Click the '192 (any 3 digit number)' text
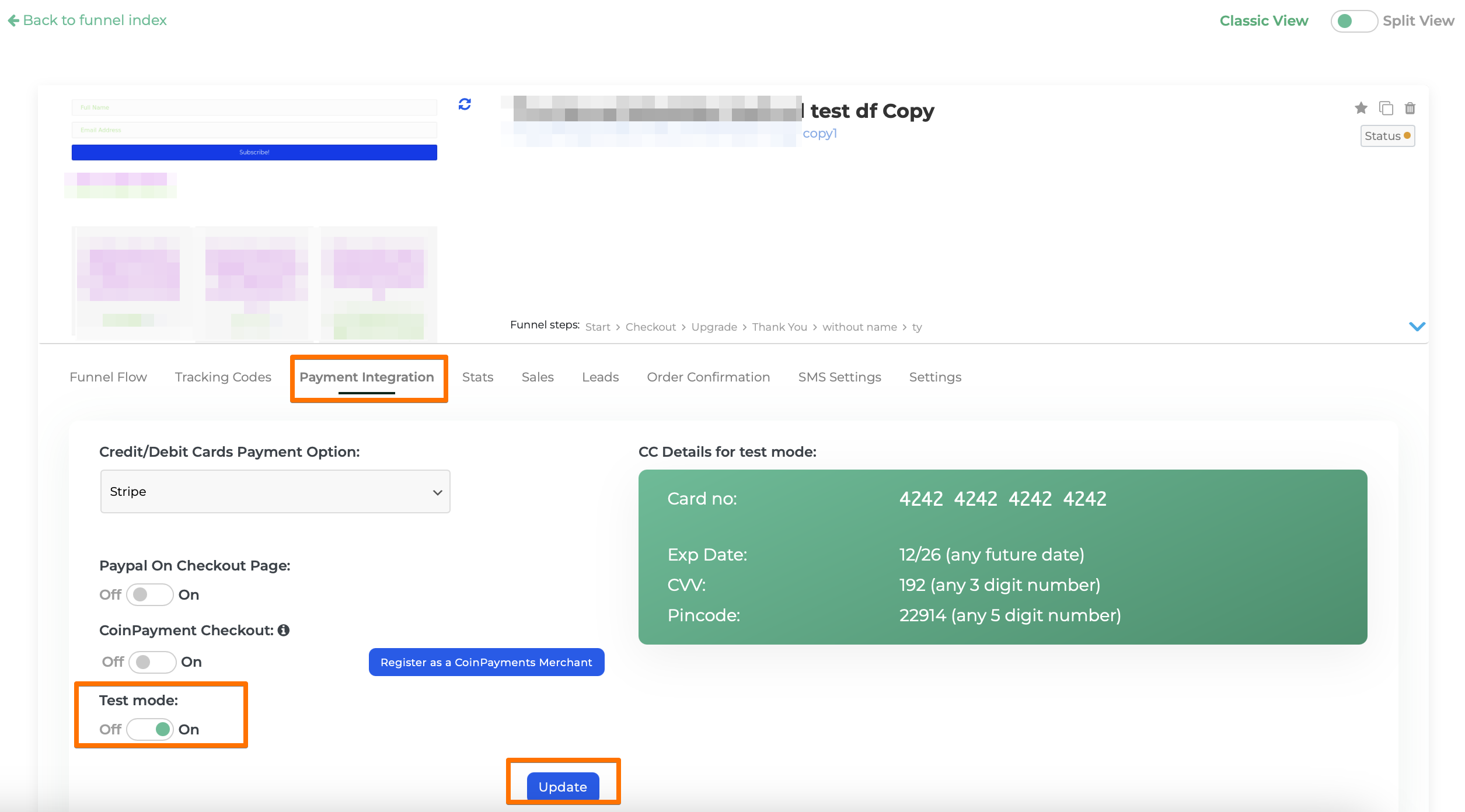 999,584
